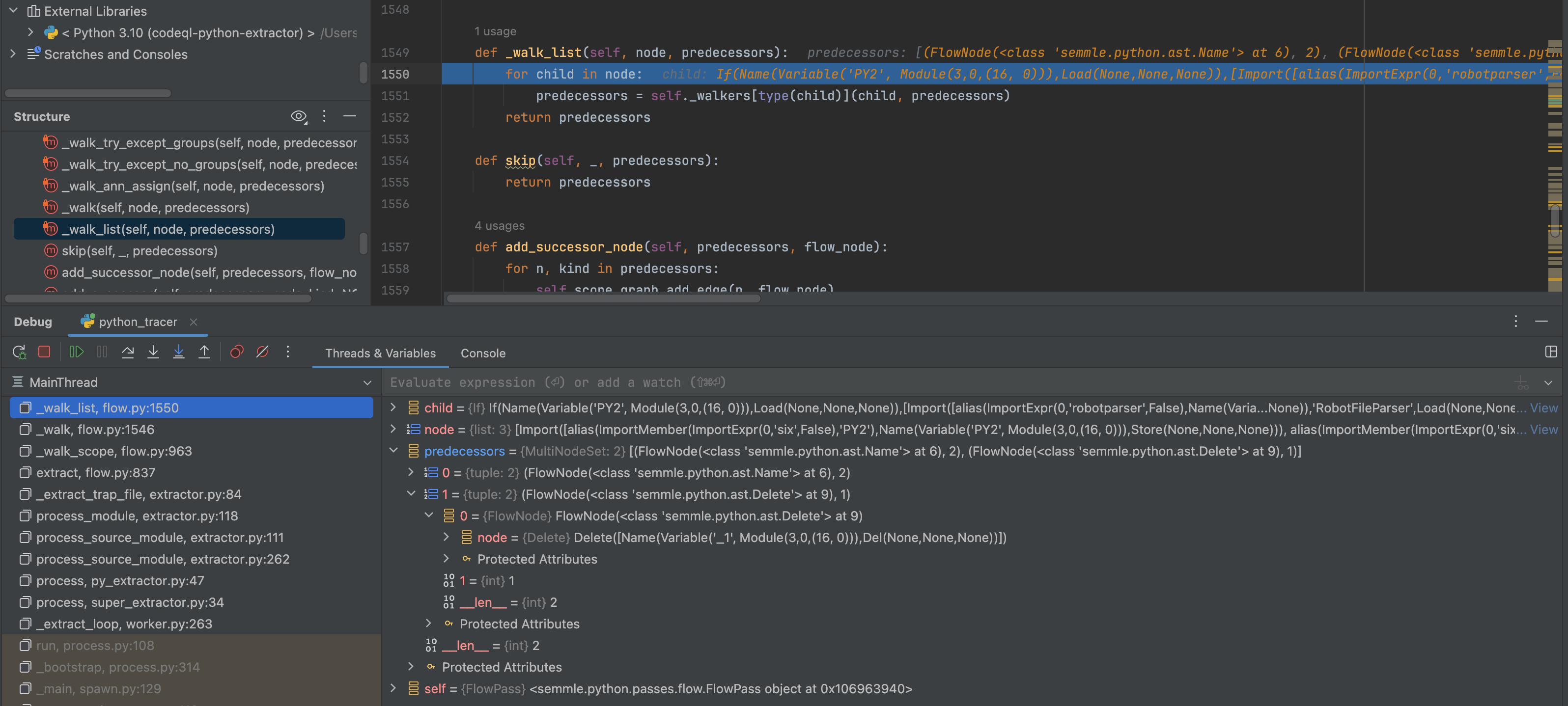
Task: Open View link for node value
Action: coord(1543,429)
